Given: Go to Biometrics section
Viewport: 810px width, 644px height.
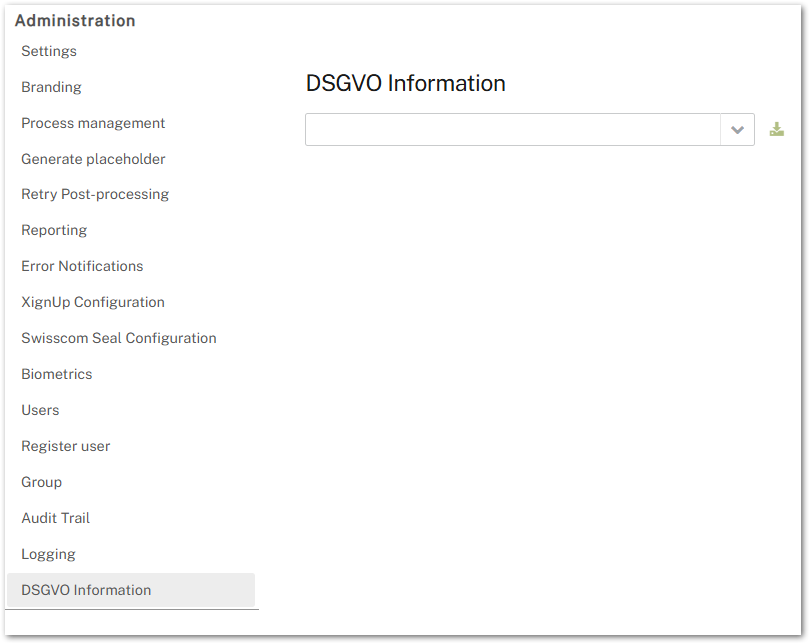Looking at the screenshot, I should click(56, 374).
